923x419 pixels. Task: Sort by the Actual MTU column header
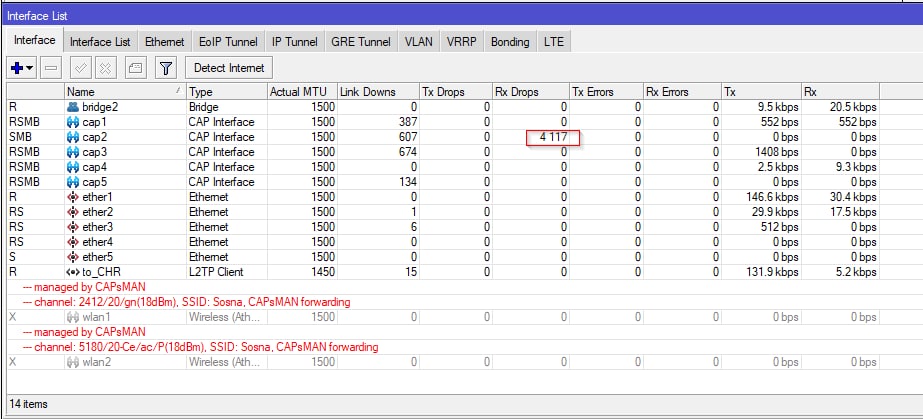tap(302, 92)
